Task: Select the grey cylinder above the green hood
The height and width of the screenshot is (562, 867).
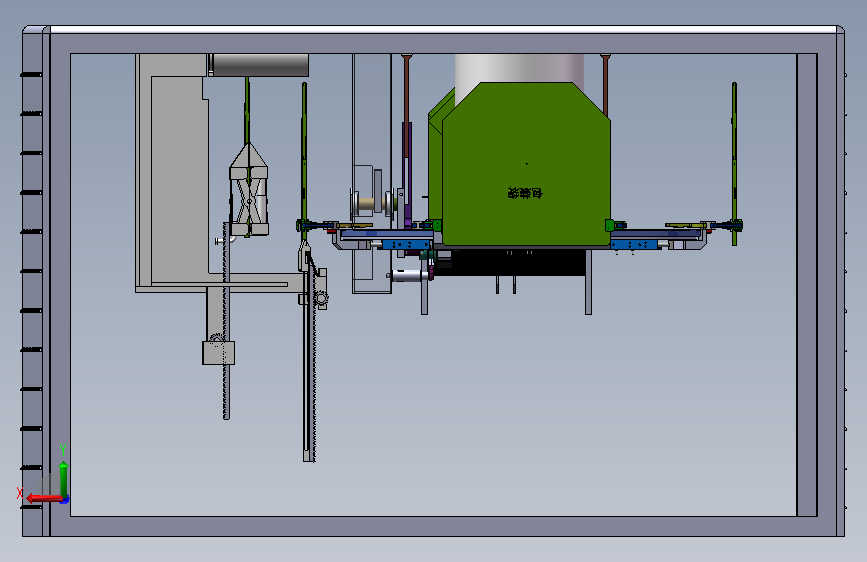Action: click(519, 68)
